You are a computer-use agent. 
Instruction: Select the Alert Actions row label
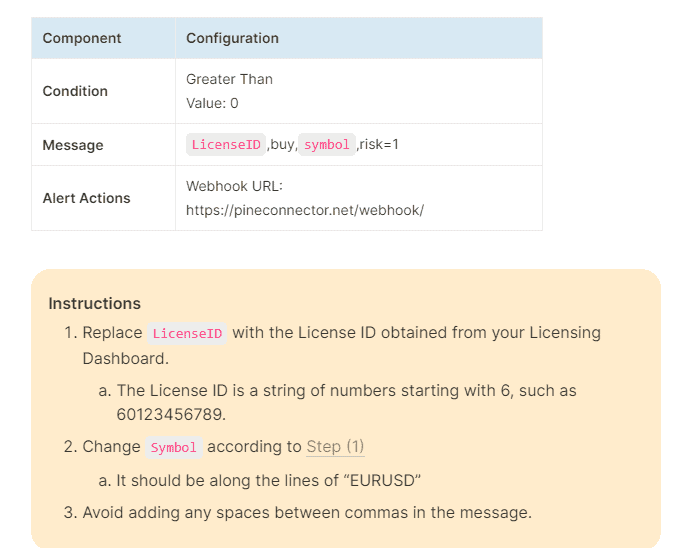(86, 198)
